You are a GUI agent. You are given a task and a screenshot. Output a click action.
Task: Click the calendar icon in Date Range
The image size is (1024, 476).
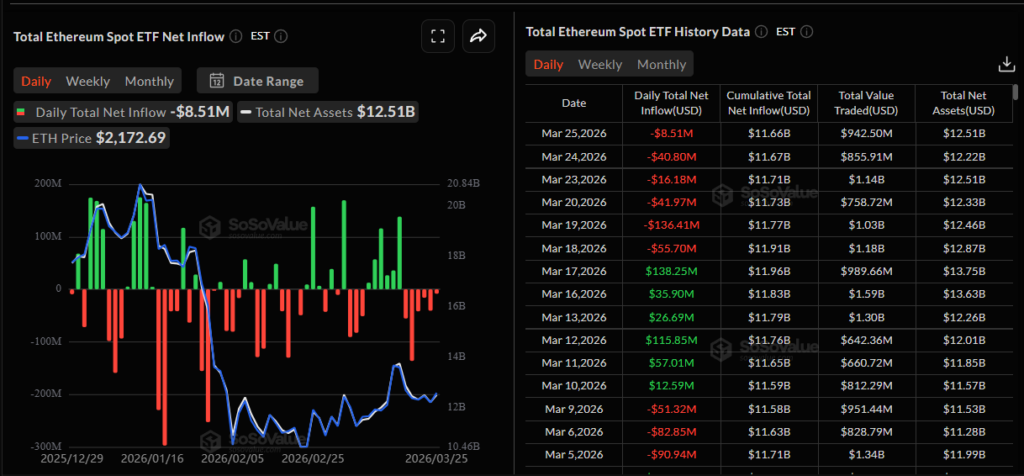(x=216, y=81)
